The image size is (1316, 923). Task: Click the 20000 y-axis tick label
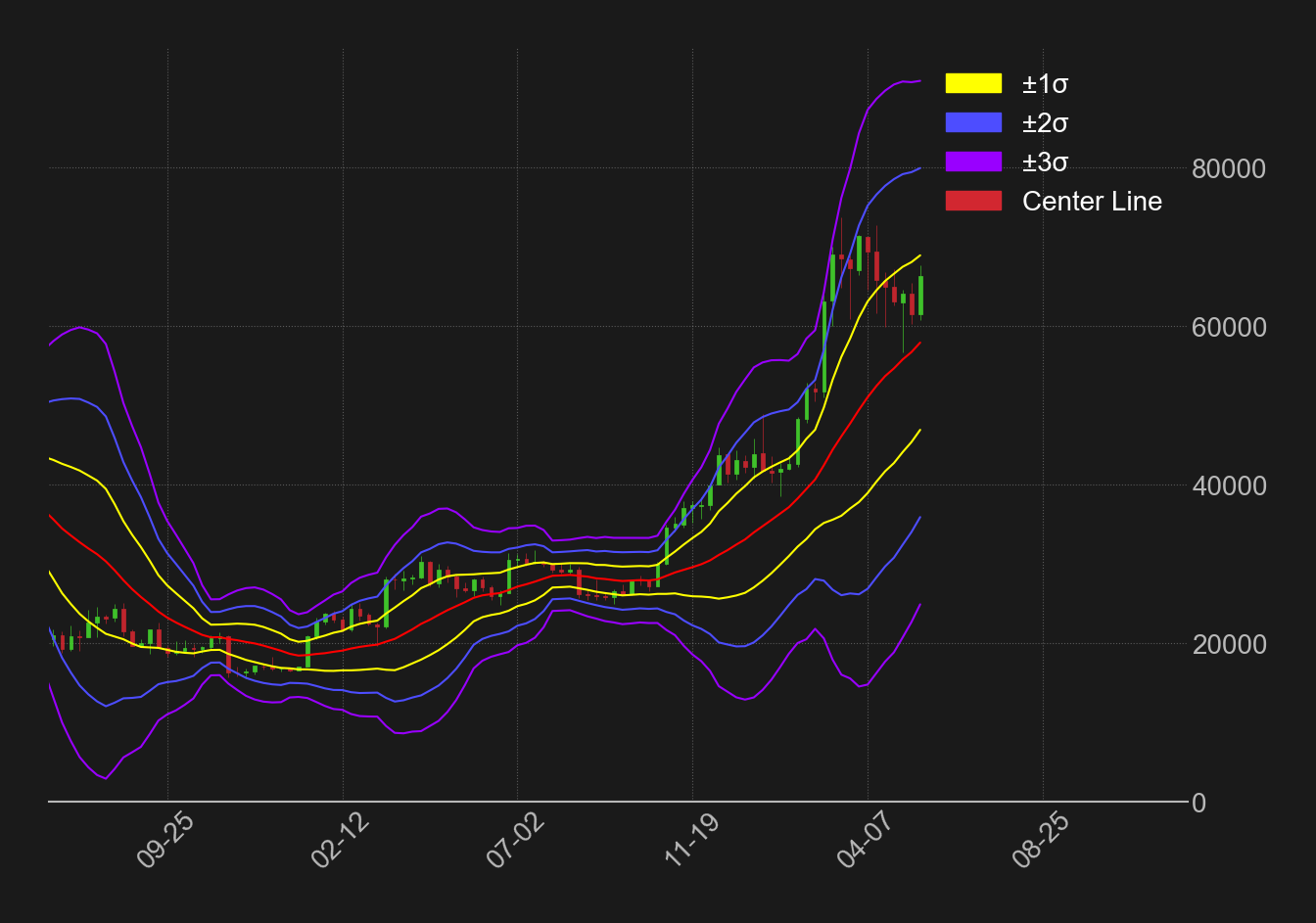click(x=1229, y=645)
